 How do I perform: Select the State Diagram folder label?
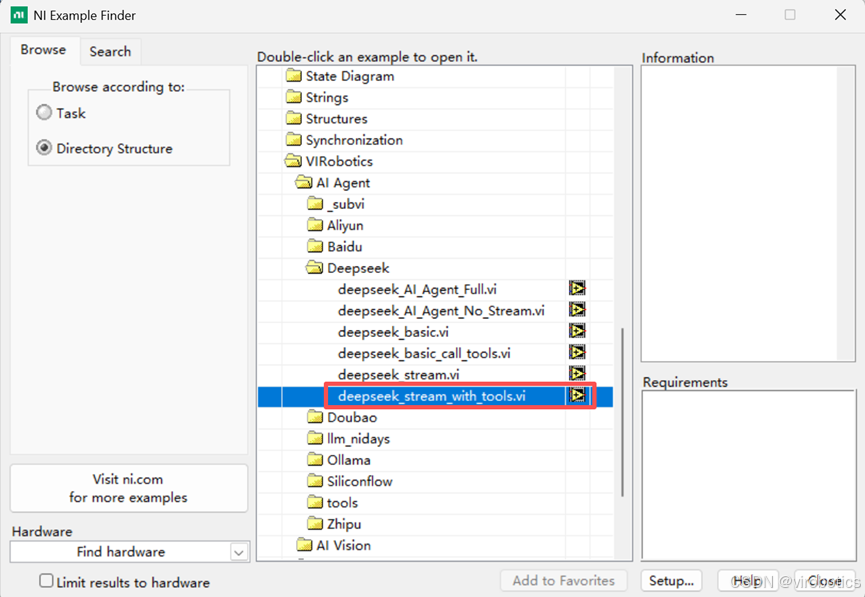coord(350,76)
